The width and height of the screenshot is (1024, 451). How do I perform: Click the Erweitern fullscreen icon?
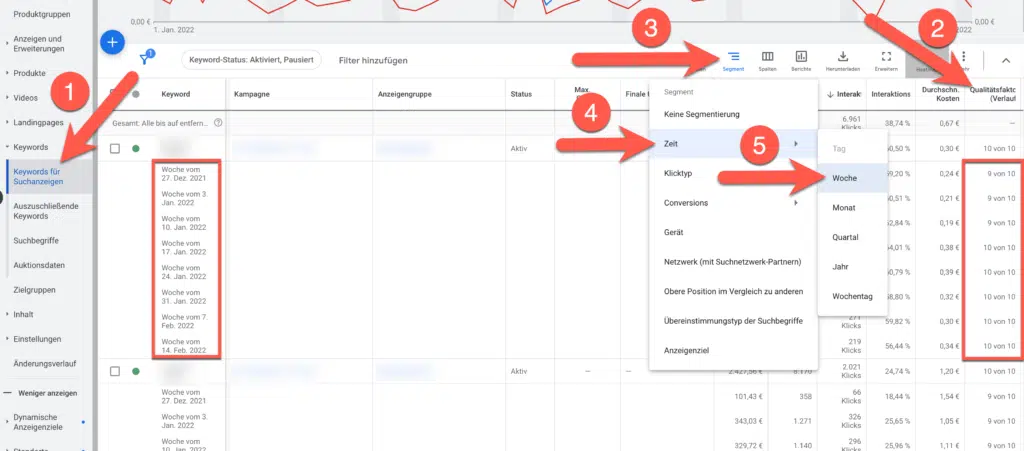[886, 60]
